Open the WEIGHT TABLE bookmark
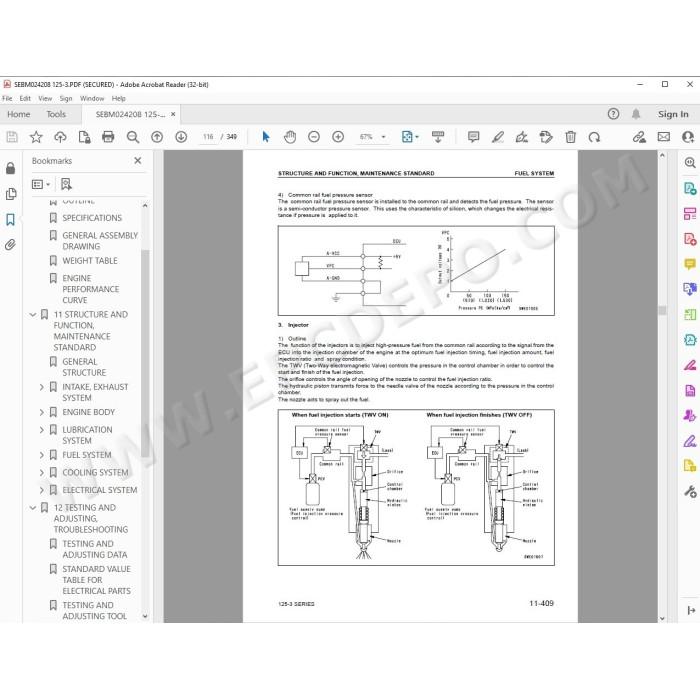 90,261
